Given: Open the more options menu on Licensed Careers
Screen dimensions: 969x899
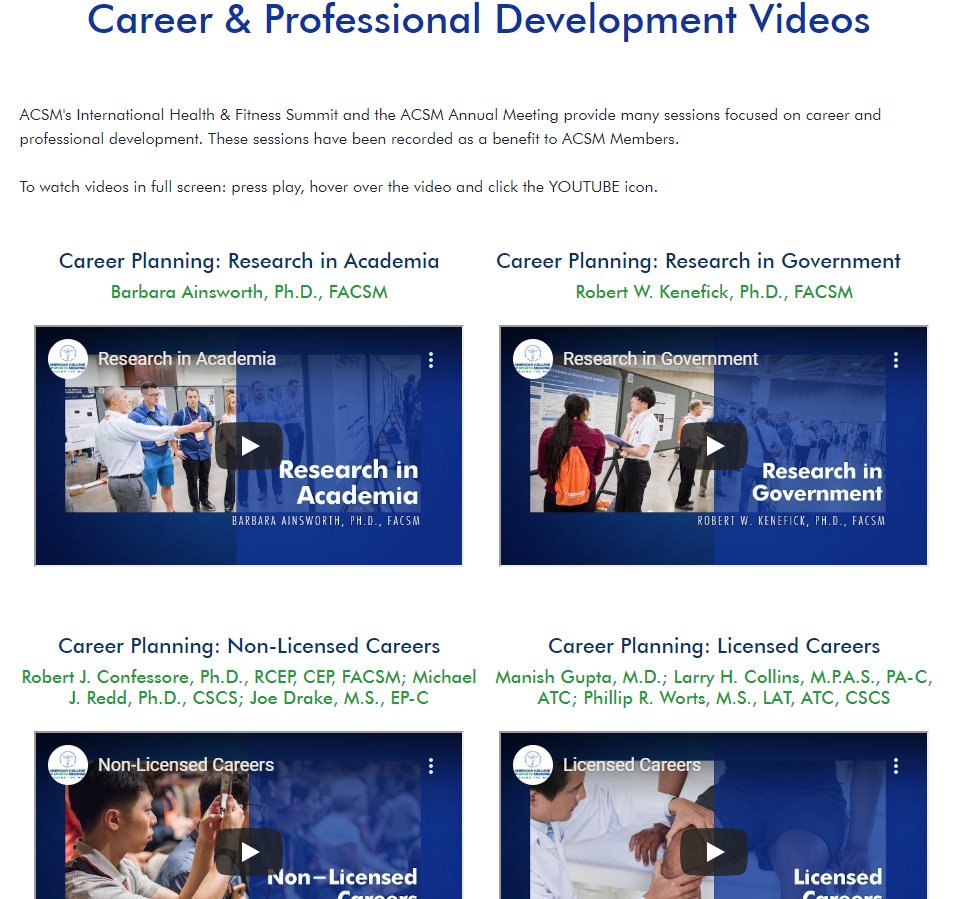Looking at the screenshot, I should point(896,766).
